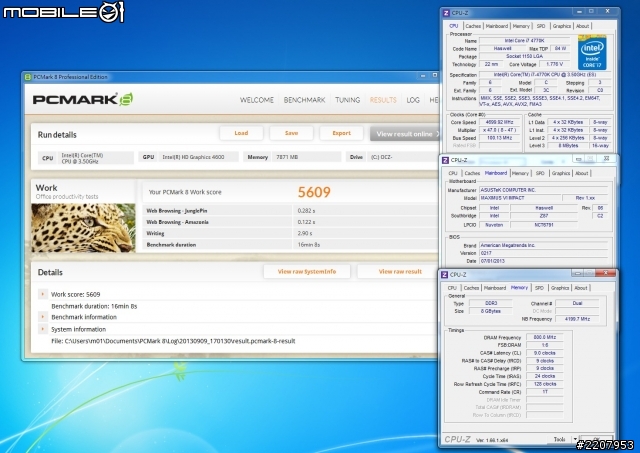Click the DRAM Frequency 800.0 MHz field

tap(544, 337)
